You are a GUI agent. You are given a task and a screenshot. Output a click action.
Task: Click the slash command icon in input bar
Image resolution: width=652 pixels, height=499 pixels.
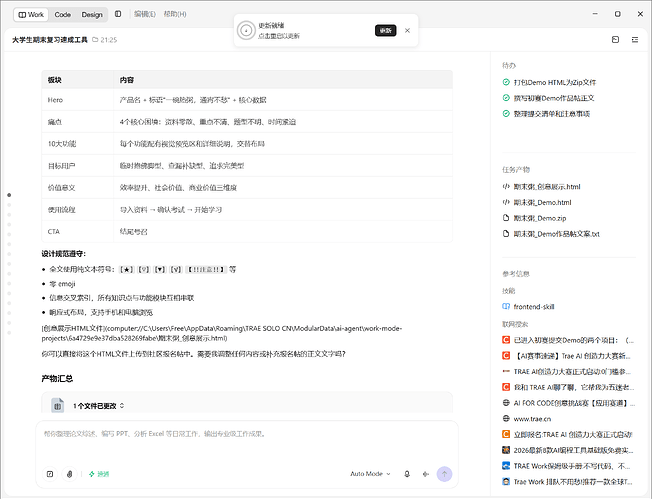50,474
